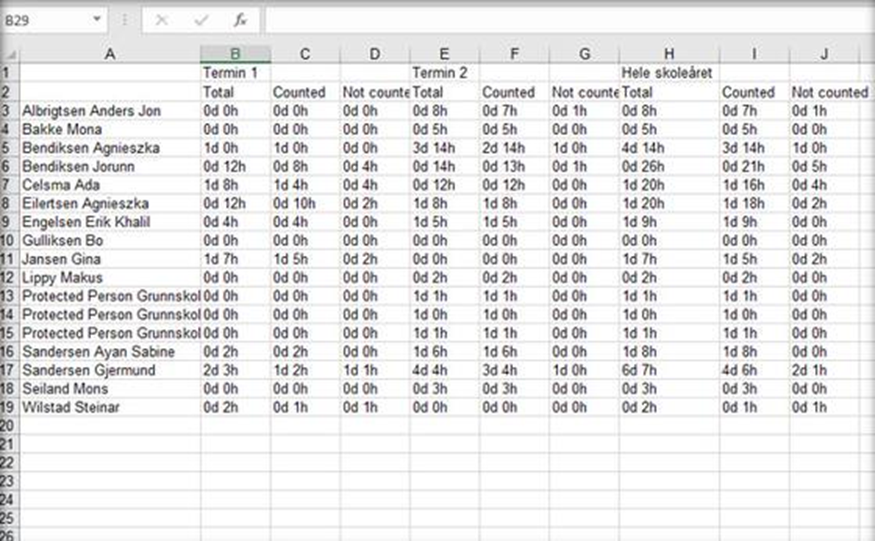
Task: Click the Select All corner triangle
Action: click(x=10, y=53)
